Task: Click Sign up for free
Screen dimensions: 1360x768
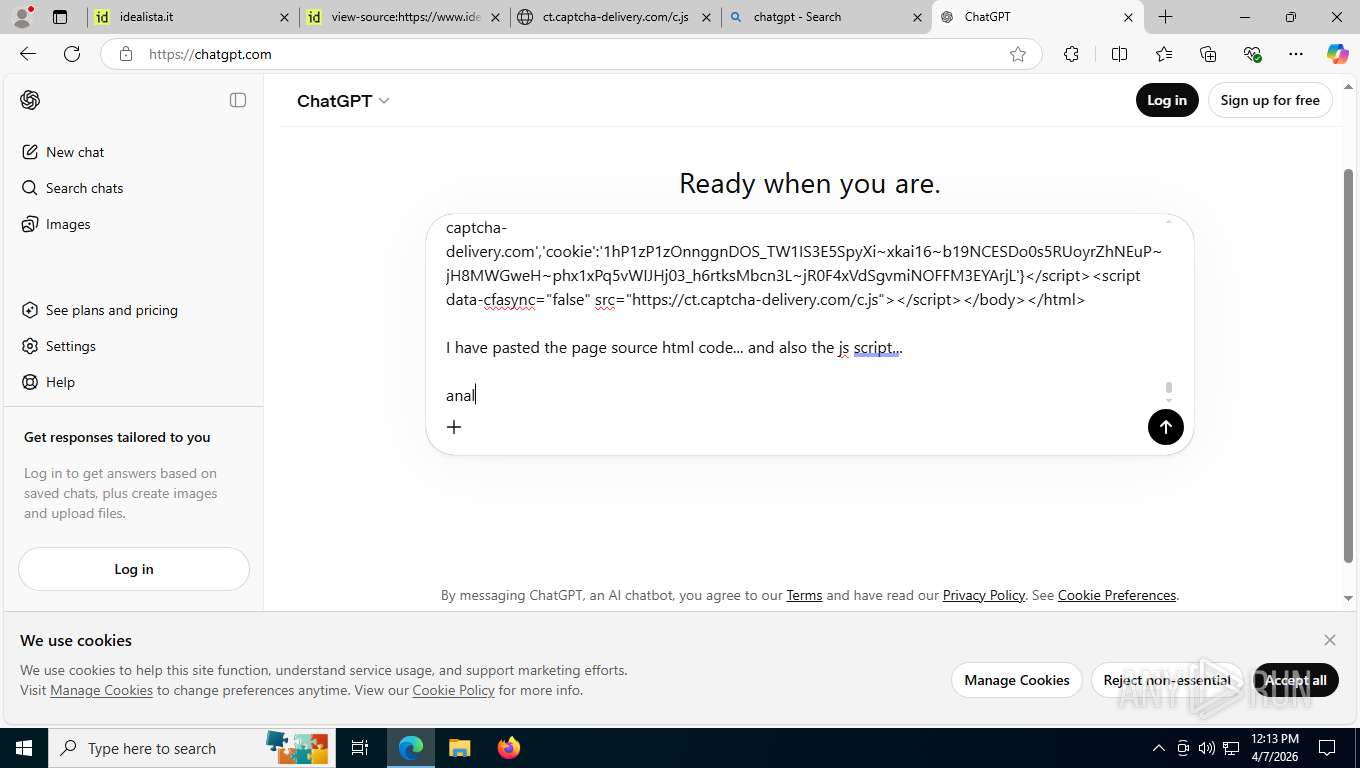Action: (1270, 100)
